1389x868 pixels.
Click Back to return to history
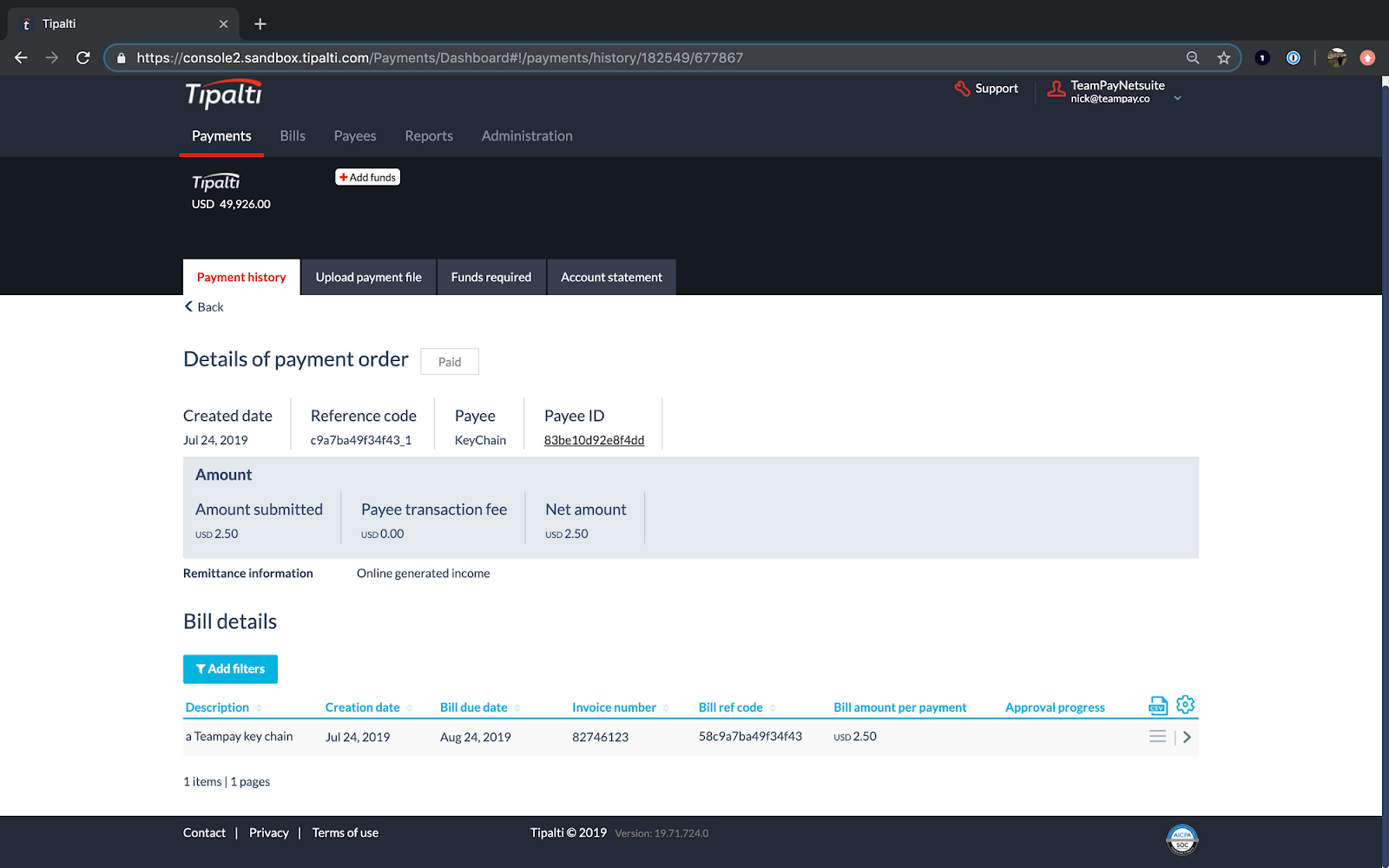[x=204, y=306]
